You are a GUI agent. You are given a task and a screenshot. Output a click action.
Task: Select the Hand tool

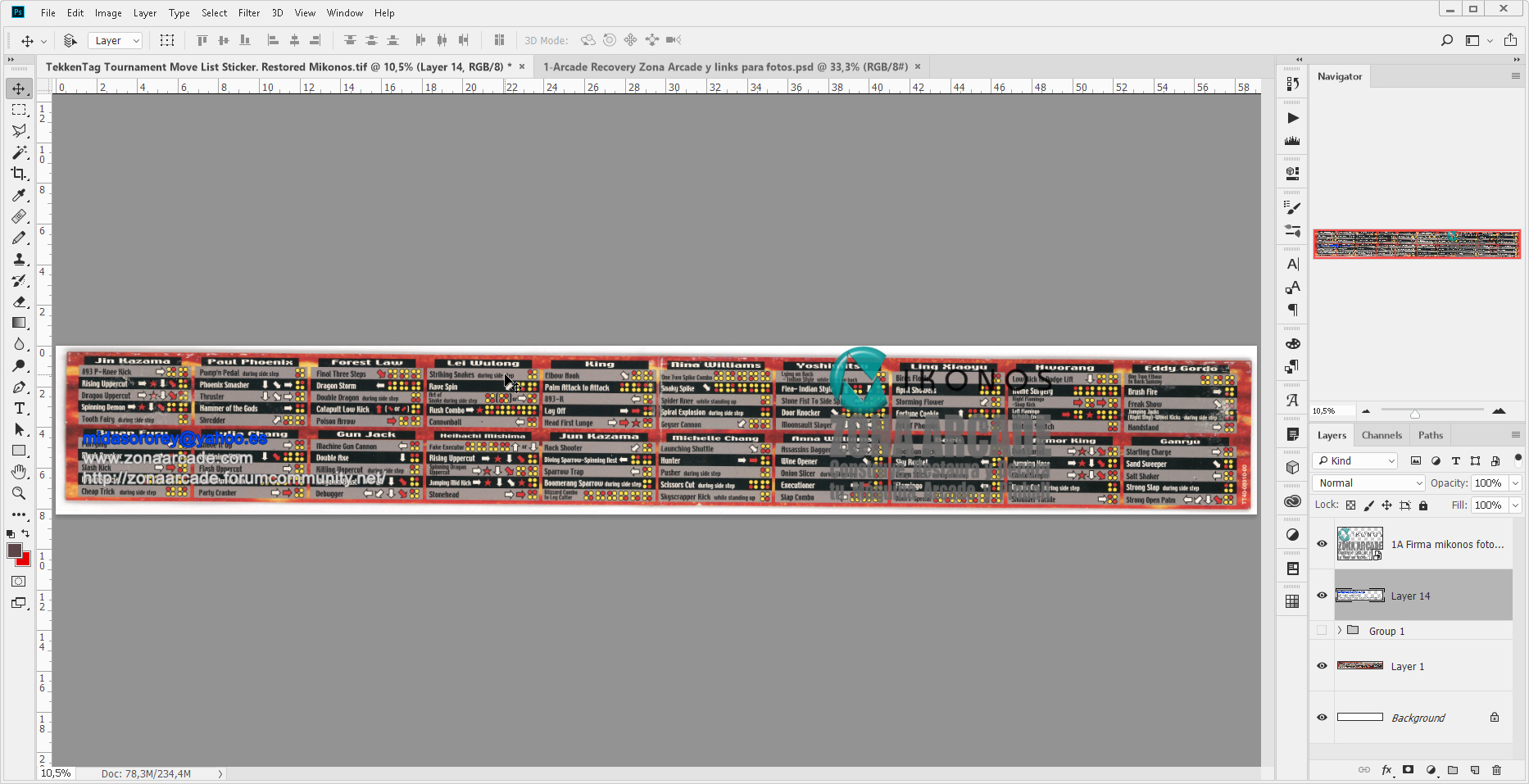point(19,472)
